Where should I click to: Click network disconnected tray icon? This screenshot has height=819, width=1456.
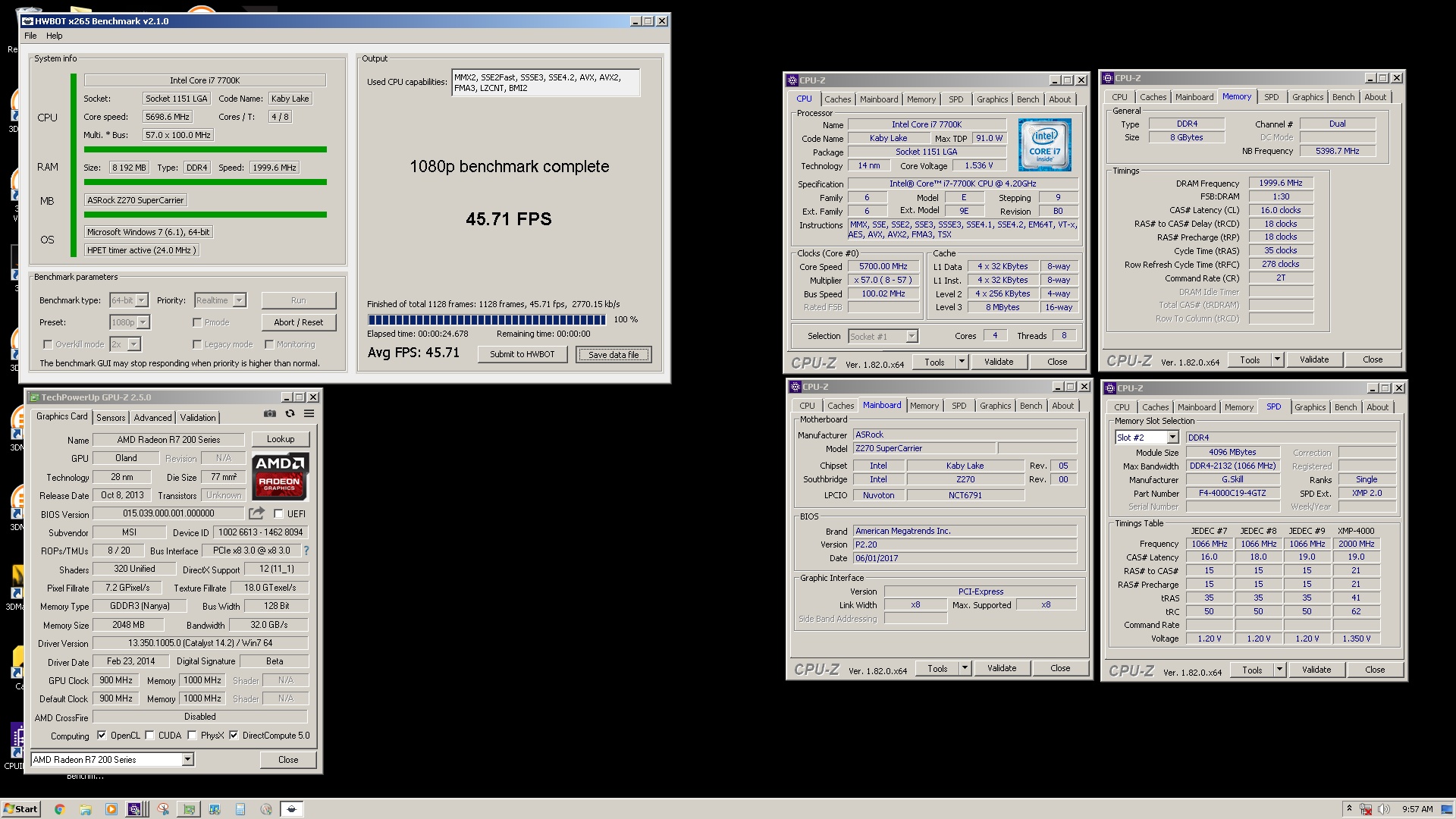[1366, 809]
